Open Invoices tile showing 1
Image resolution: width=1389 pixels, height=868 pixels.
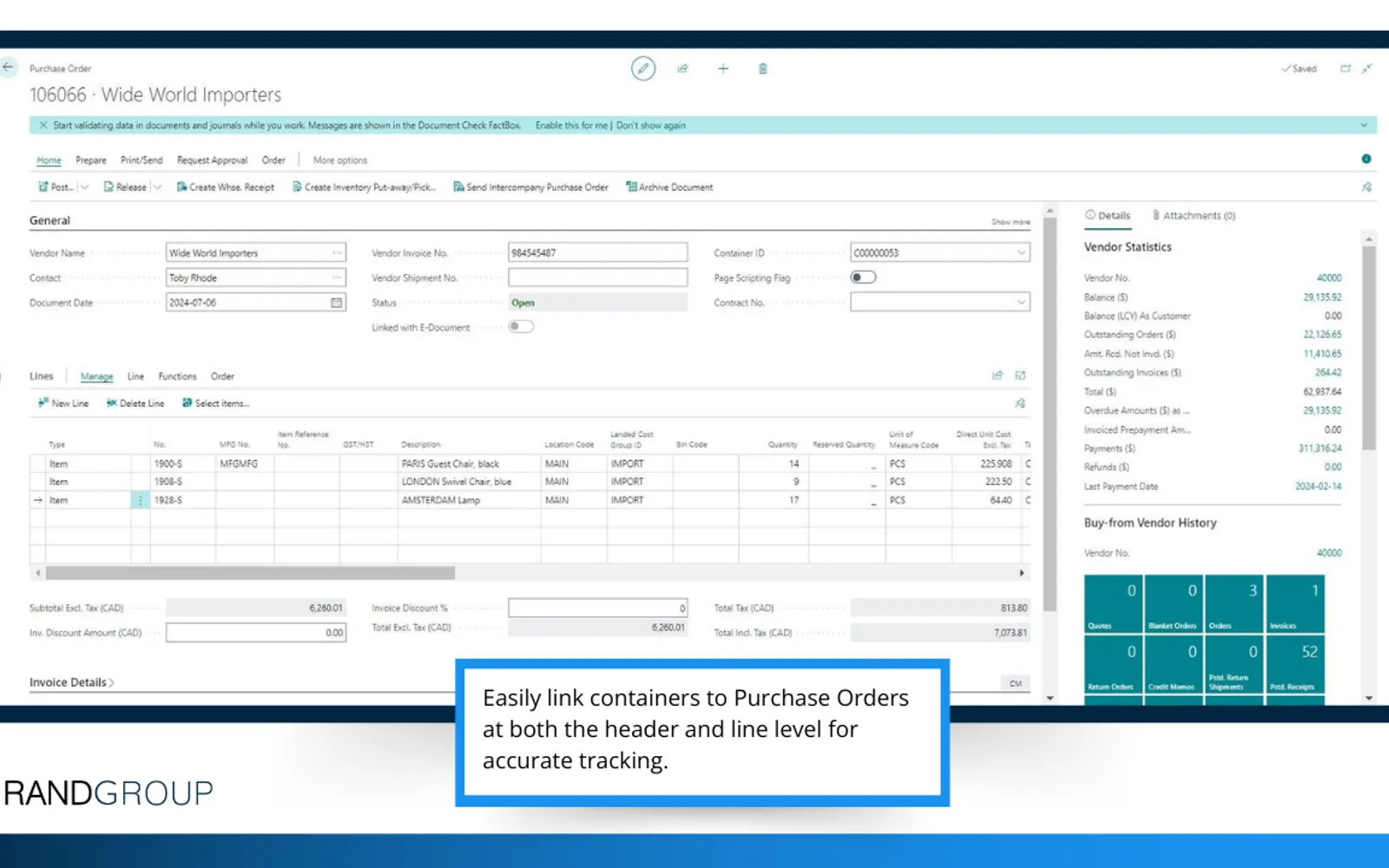coord(1294,603)
